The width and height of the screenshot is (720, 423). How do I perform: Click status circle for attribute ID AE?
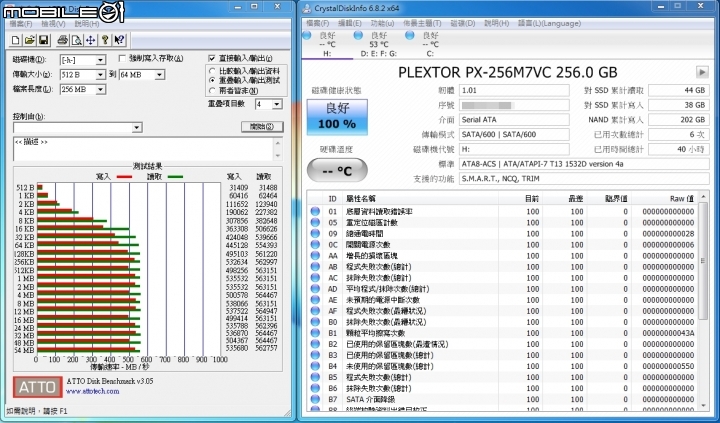point(315,299)
